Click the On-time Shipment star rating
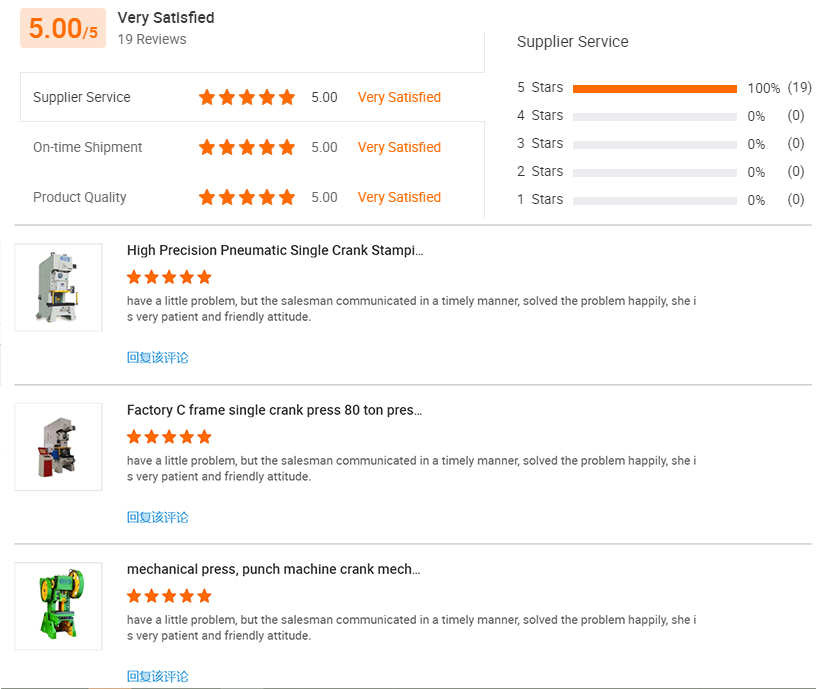The width and height of the screenshot is (816, 689). [x=247, y=147]
